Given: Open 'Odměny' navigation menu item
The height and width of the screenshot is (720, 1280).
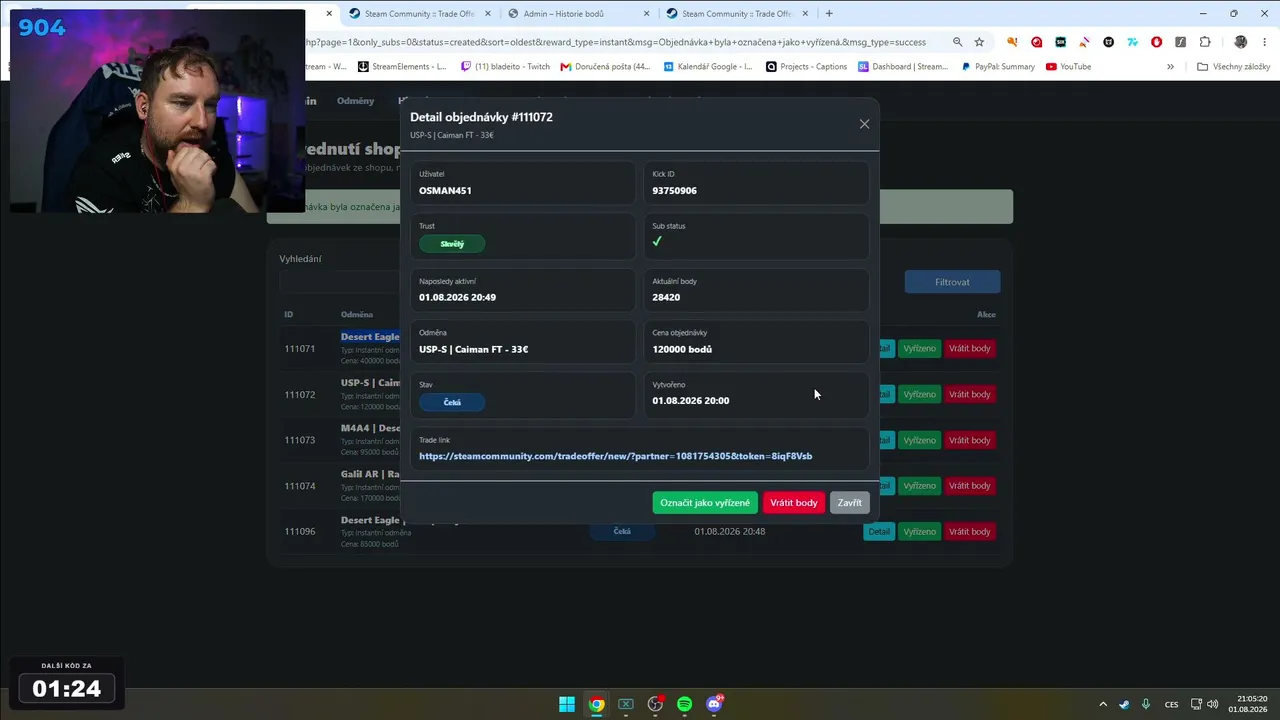Looking at the screenshot, I should [x=355, y=101].
